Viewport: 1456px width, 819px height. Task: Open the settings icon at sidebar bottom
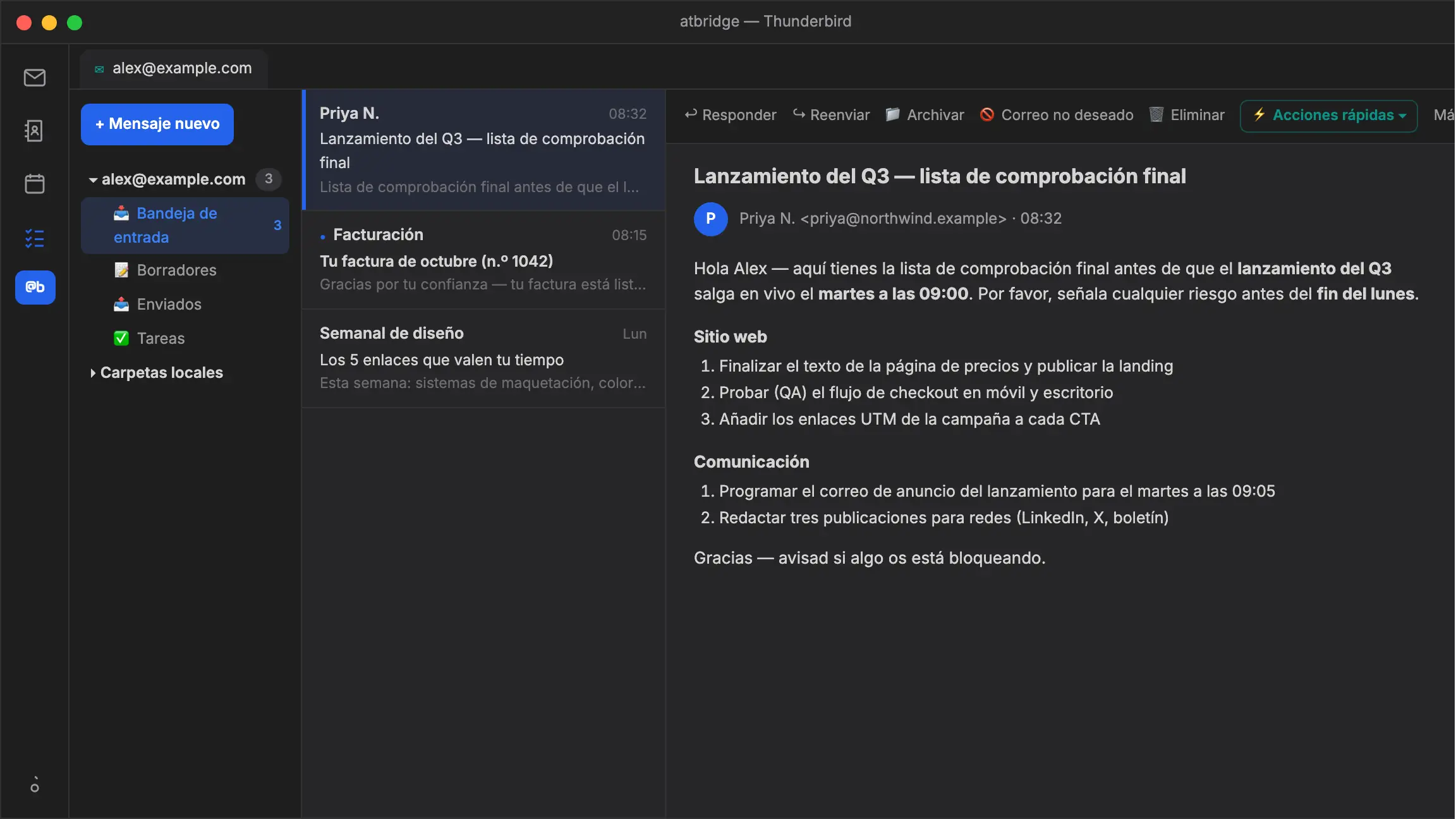[x=35, y=785]
